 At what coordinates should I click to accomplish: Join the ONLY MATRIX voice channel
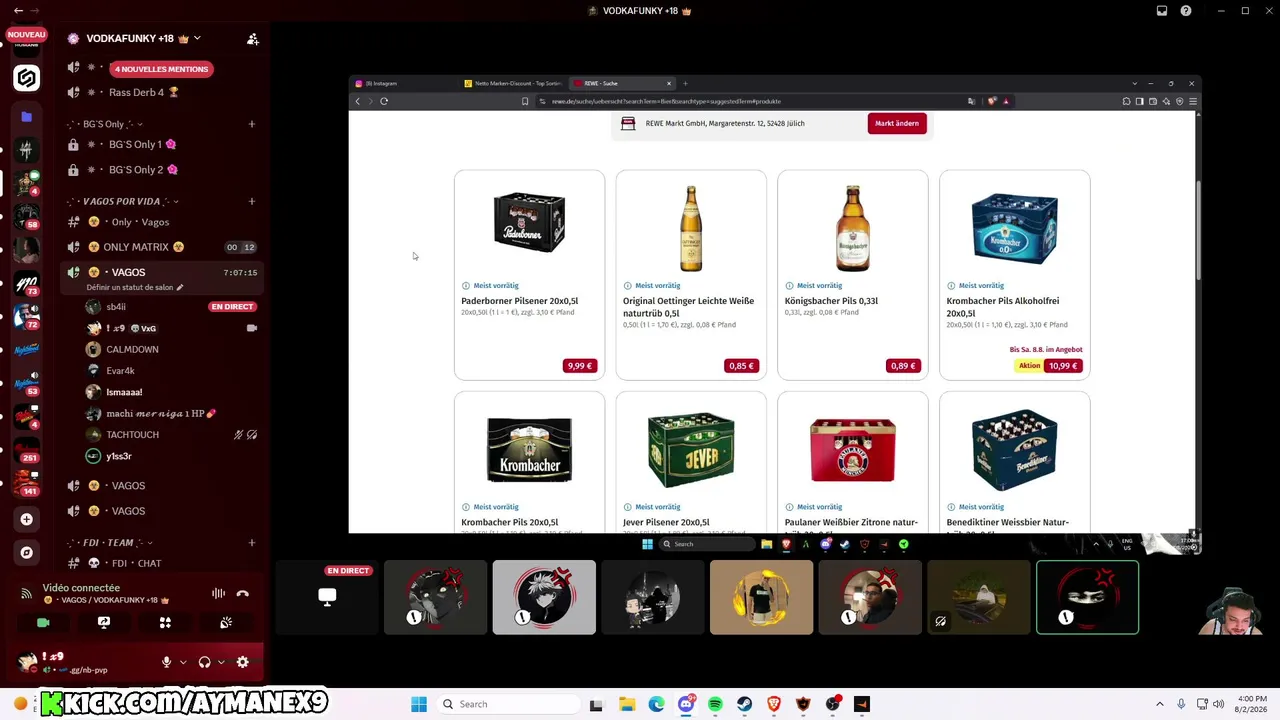point(143,247)
